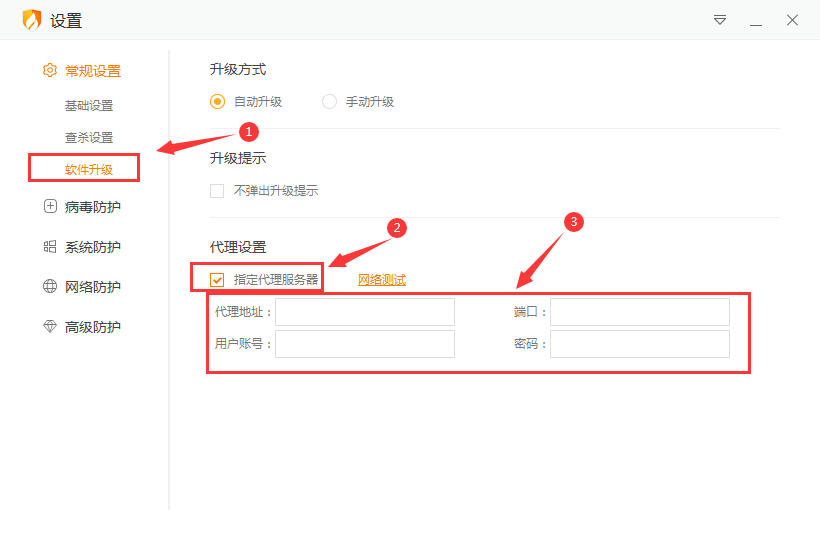
Task: Click the 系统防护 grid icon
Action: 50,246
